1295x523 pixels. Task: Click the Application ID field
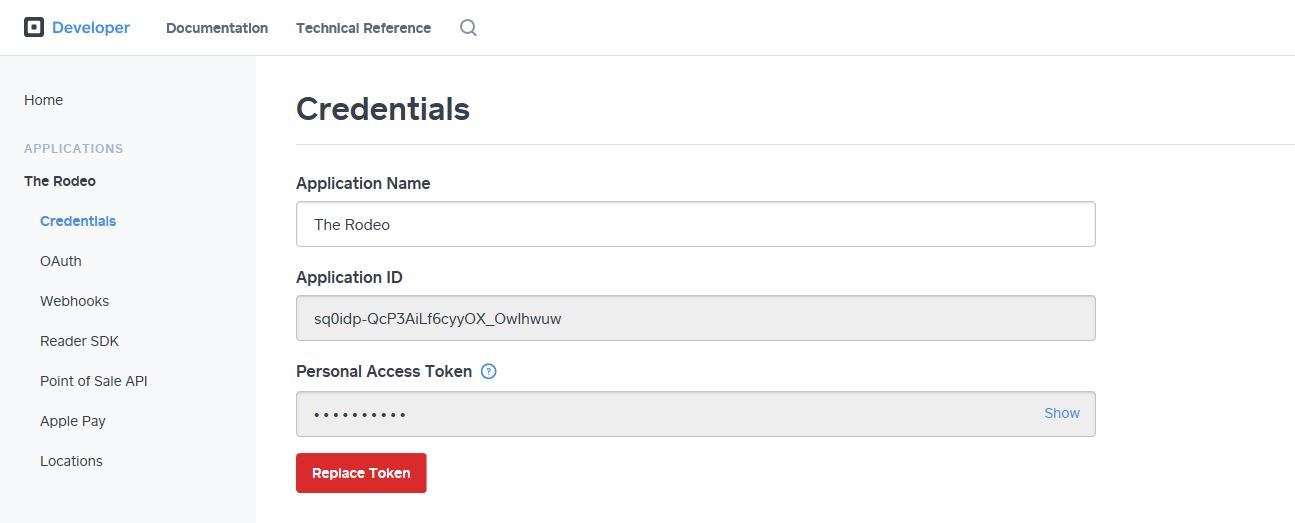coord(696,318)
